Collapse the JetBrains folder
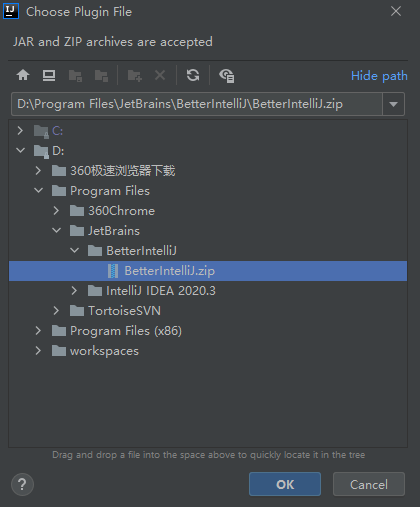420x507 pixels. (x=57, y=231)
